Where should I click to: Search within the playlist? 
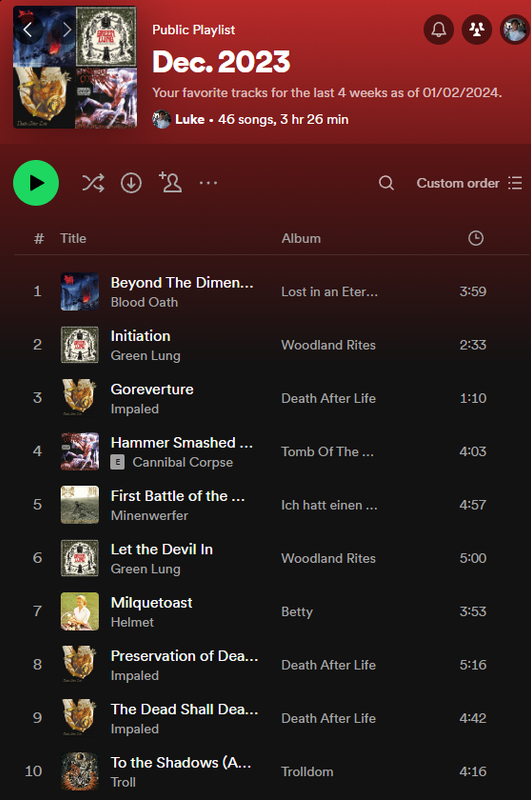[x=386, y=183]
